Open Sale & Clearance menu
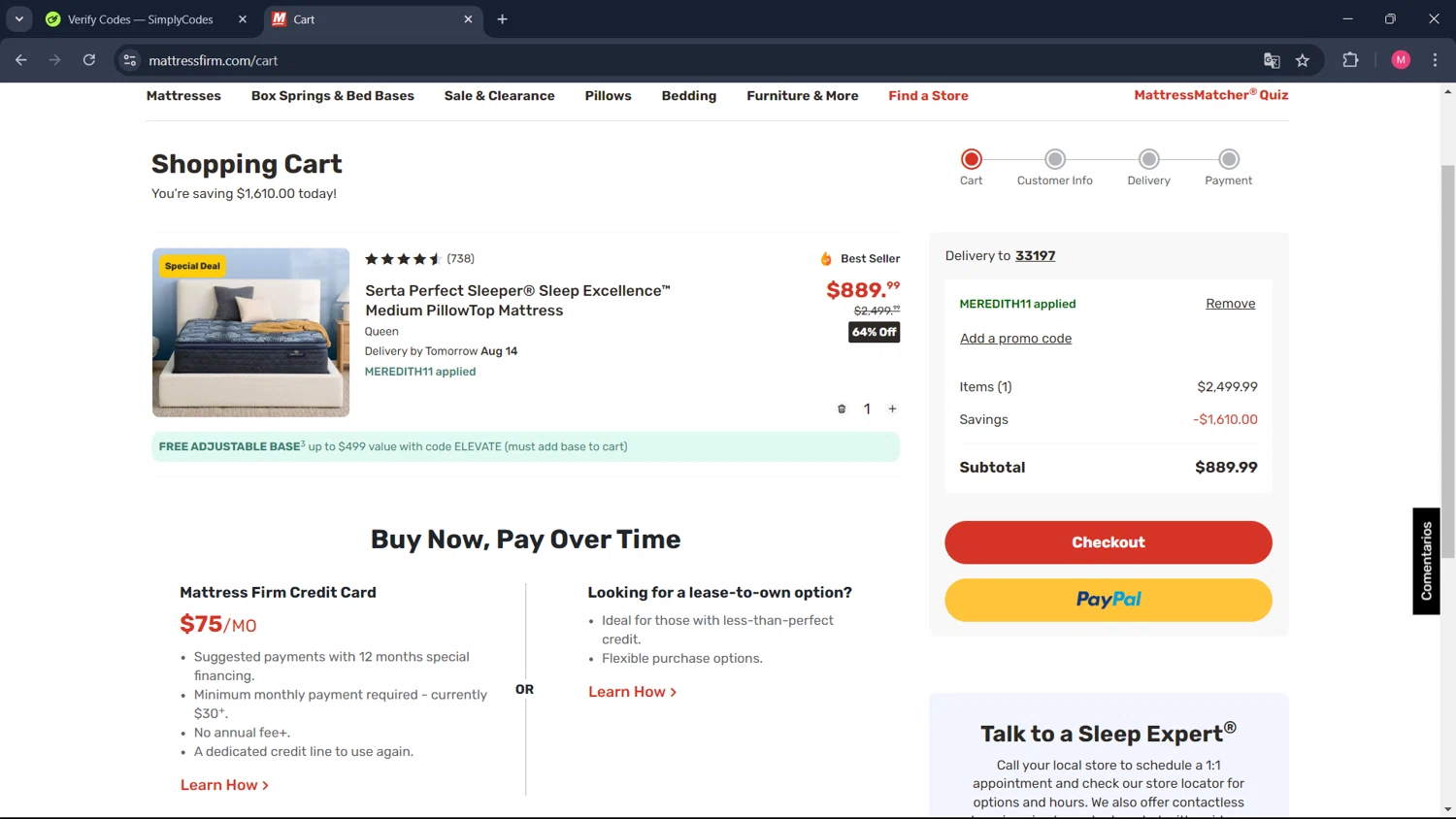 pyautogui.click(x=500, y=96)
